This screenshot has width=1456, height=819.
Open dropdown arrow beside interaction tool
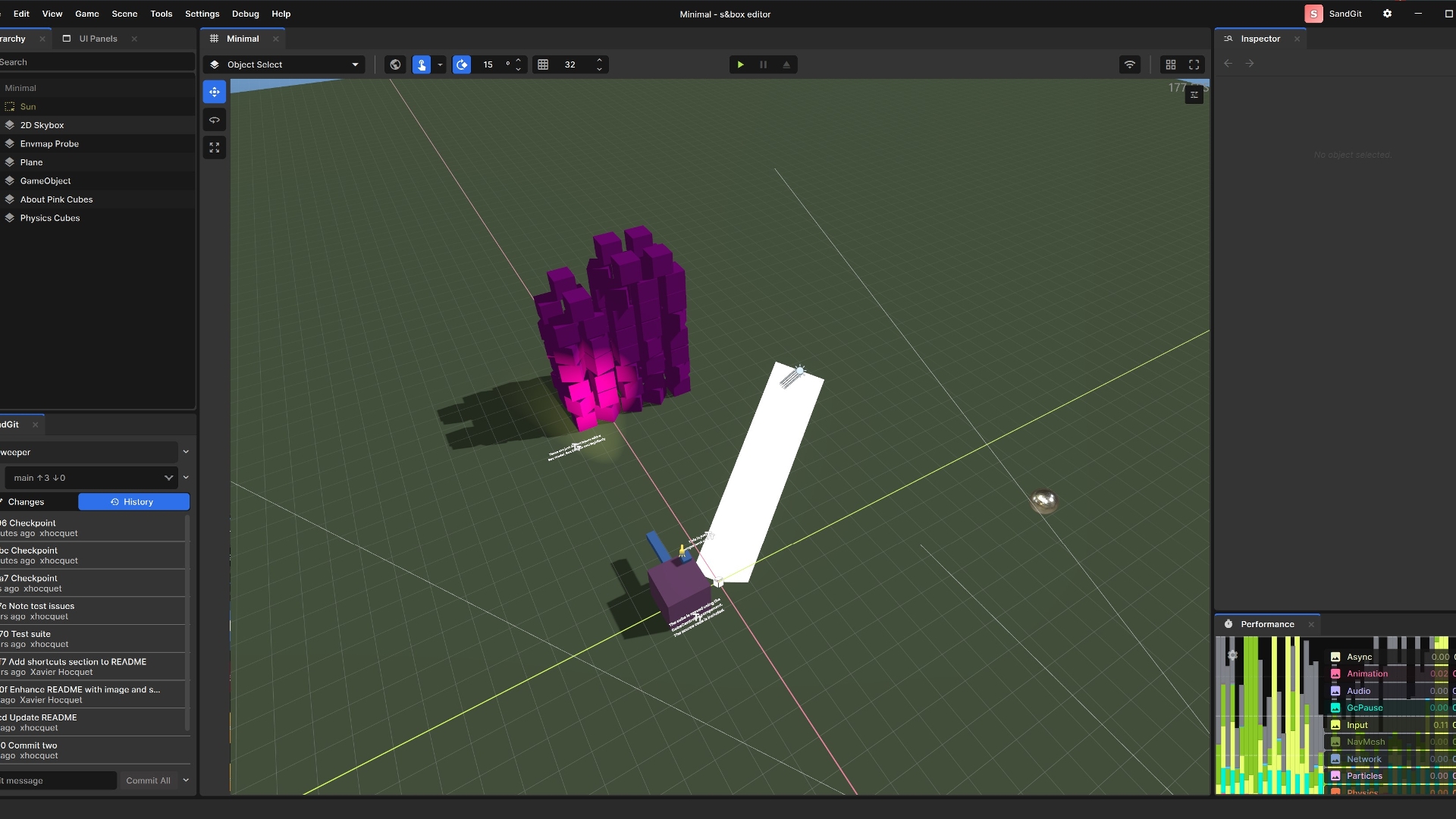440,64
